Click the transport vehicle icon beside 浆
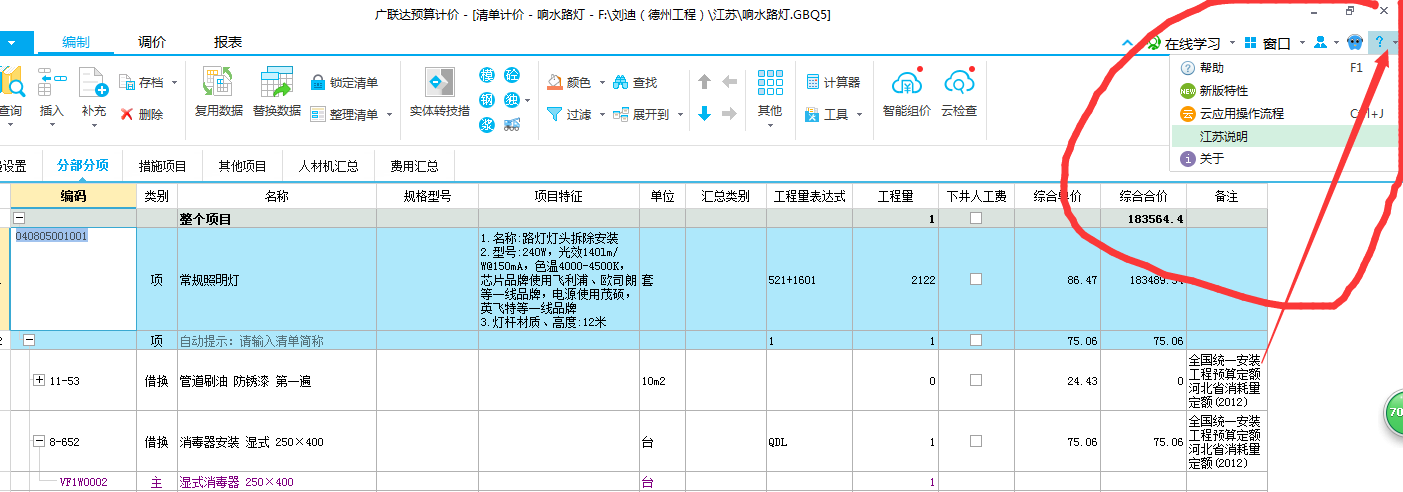Image resolution: width=1403 pixels, height=492 pixels. [511, 124]
